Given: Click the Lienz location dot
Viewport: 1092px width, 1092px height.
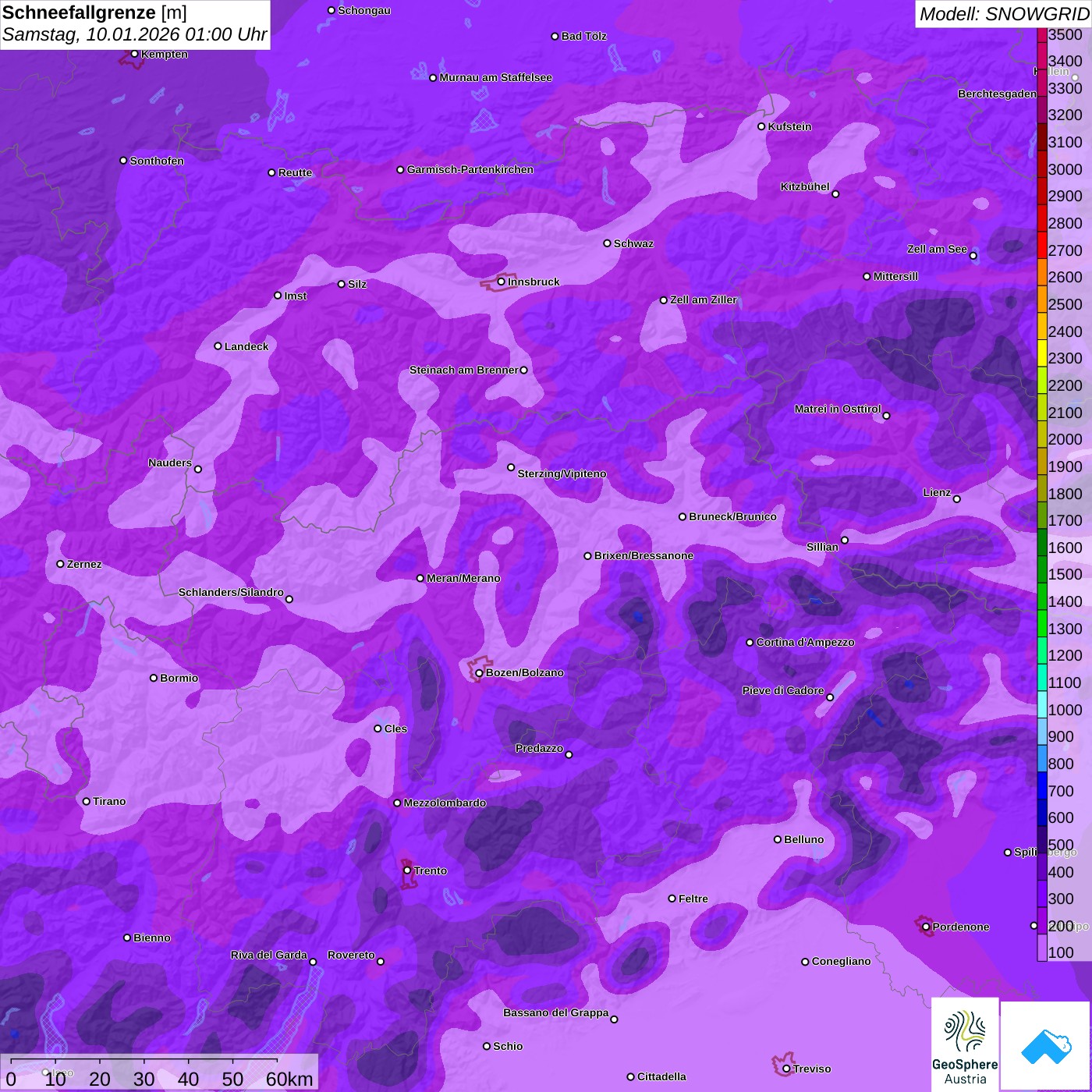Looking at the screenshot, I should [957, 499].
